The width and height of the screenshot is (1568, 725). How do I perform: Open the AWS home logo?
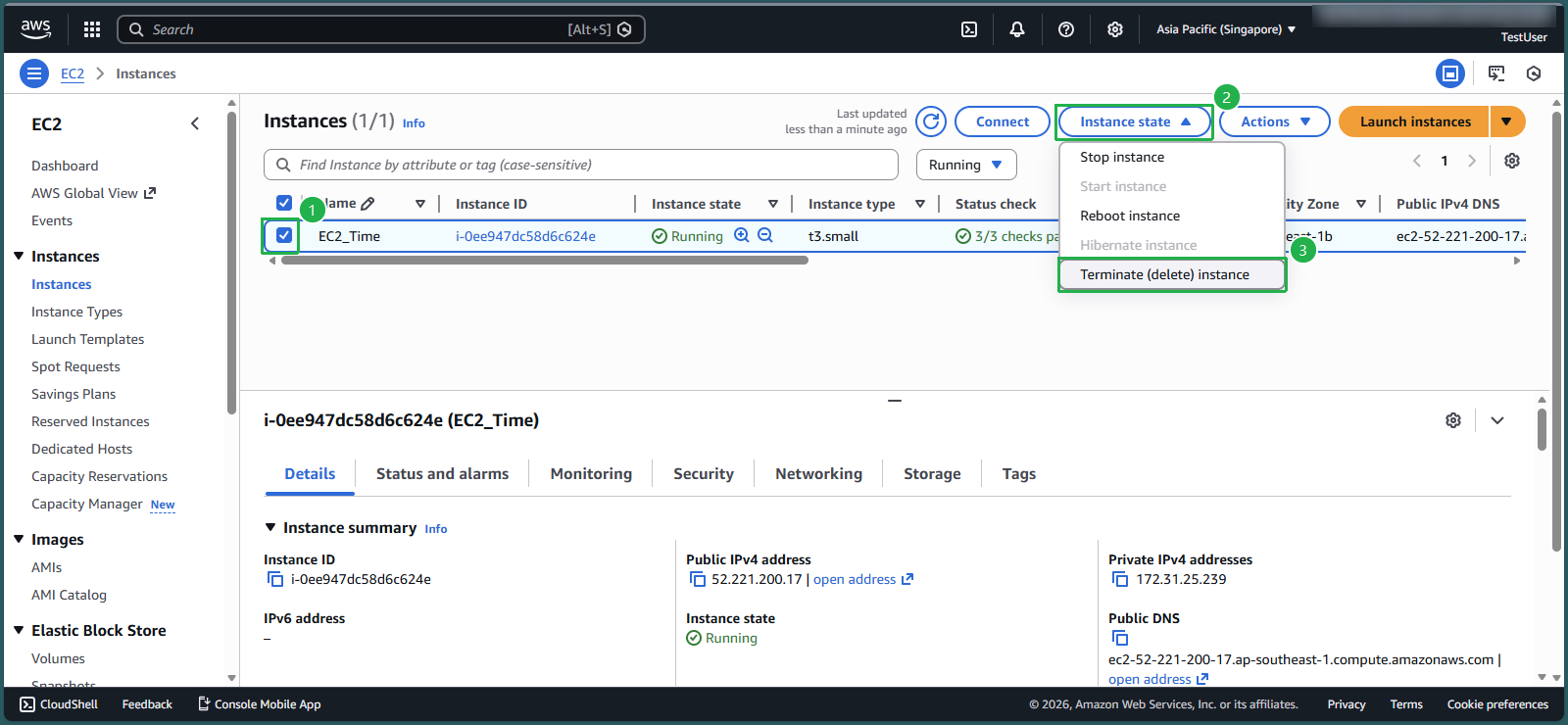click(35, 29)
